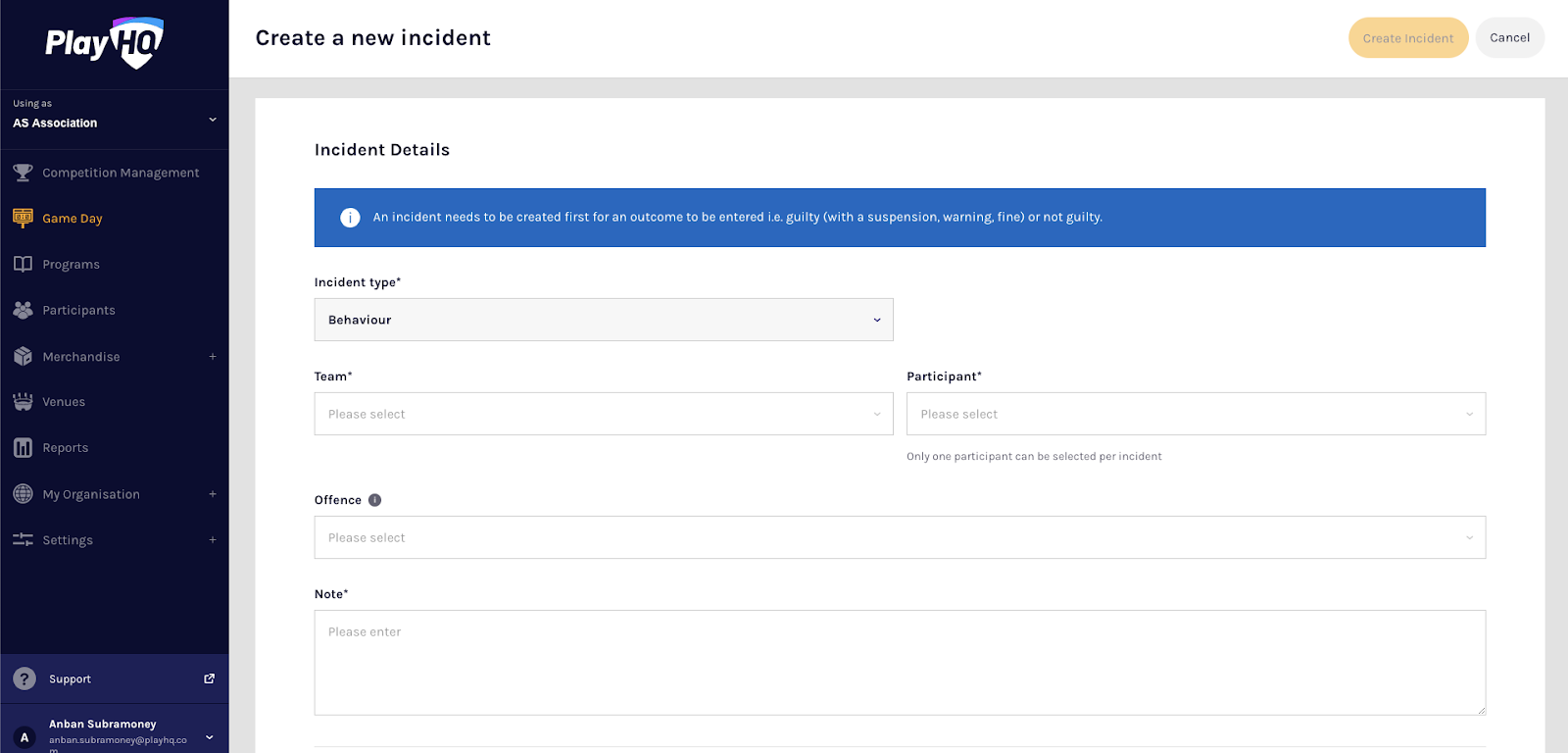Click the Offence info tooltip icon
1568x753 pixels.
pos(374,500)
